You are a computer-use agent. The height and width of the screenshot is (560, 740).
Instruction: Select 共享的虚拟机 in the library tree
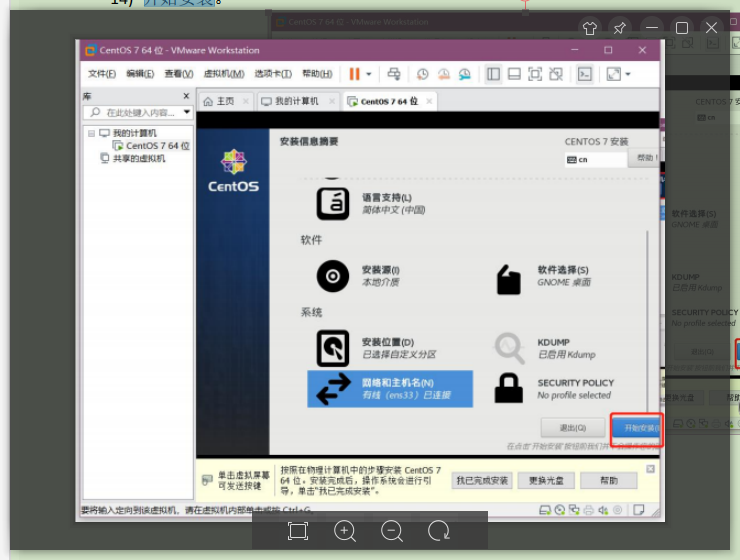coord(139,158)
